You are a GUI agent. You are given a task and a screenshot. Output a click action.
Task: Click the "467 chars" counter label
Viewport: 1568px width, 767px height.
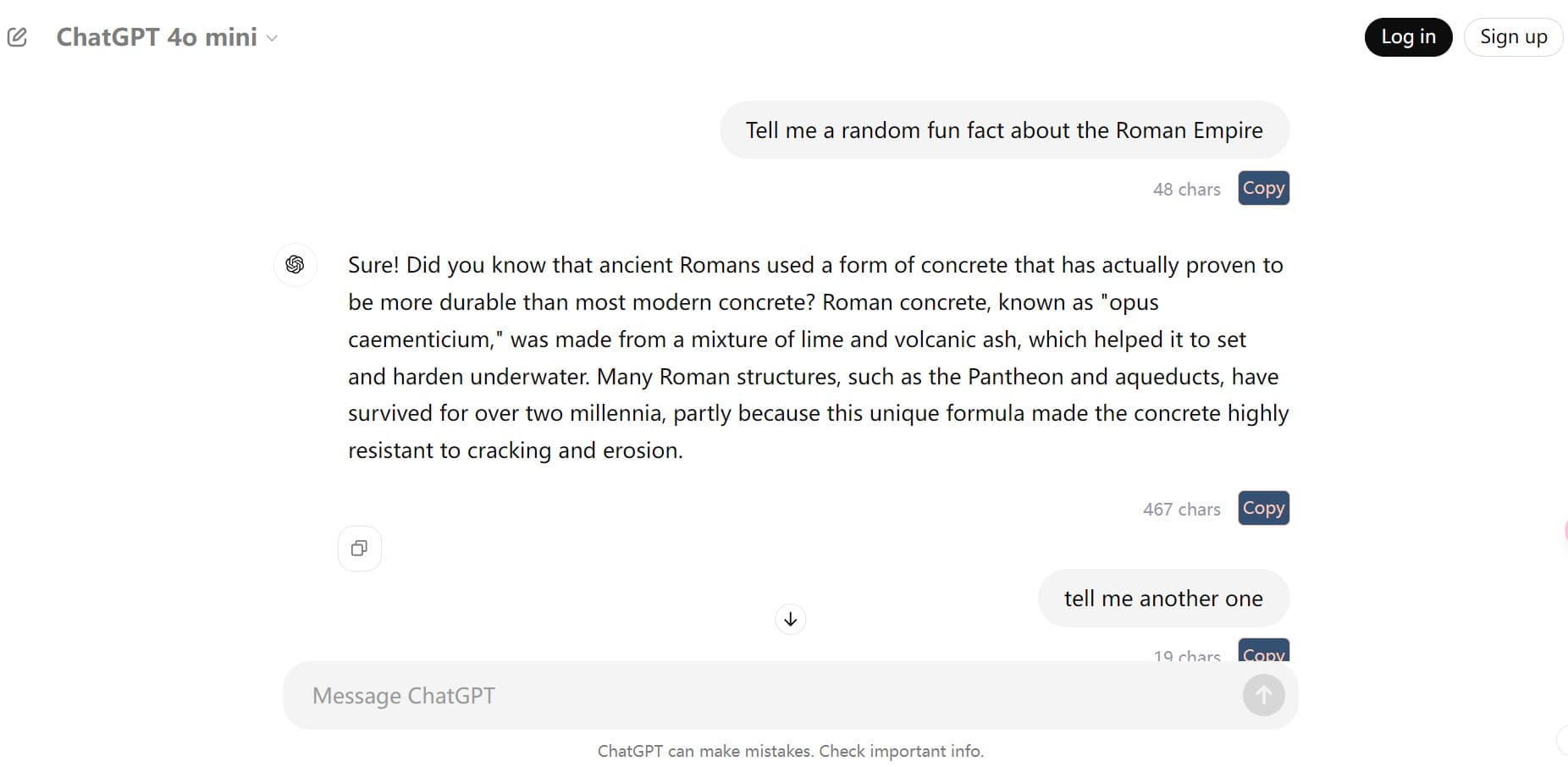coord(1181,510)
